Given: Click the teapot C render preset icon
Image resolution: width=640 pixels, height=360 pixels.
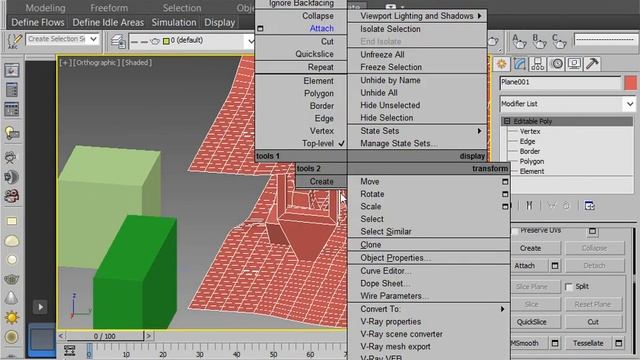Looking at the screenshot, I should (558, 41).
